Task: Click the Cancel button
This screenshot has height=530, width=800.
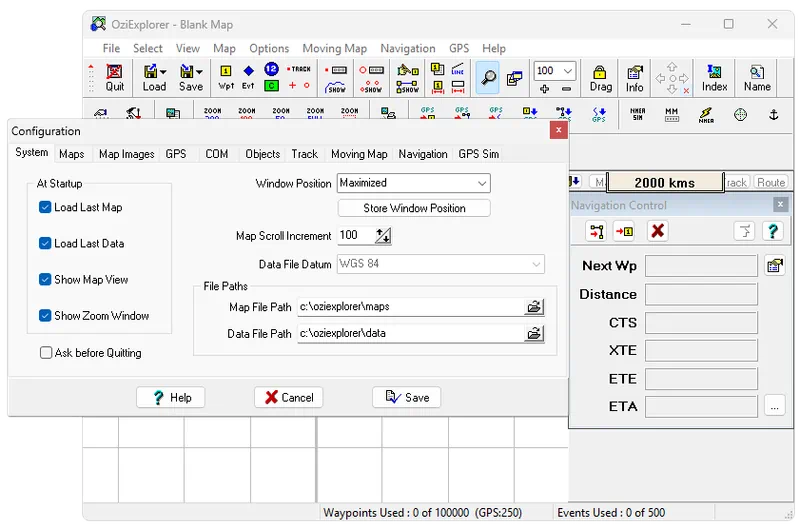Action: point(288,397)
